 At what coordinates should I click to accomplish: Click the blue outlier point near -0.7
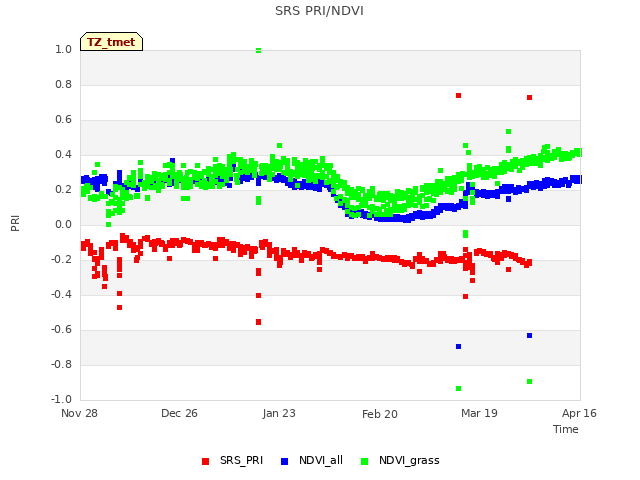click(x=458, y=347)
